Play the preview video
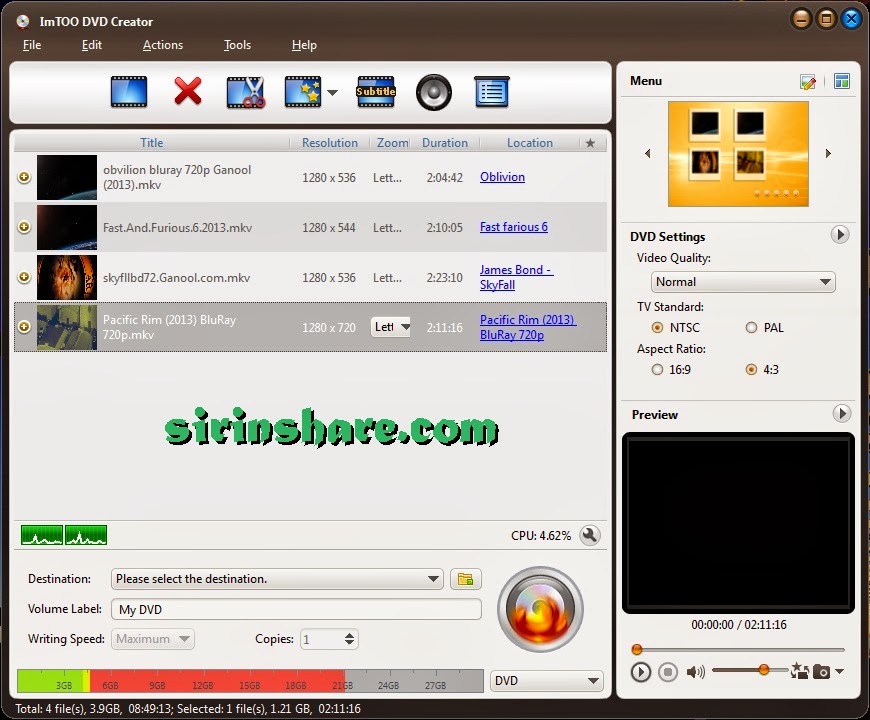Viewport: 870px width, 720px height. 640,672
